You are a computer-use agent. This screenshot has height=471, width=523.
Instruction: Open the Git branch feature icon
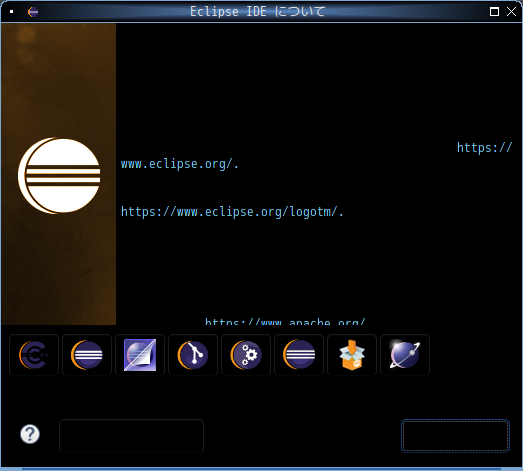click(x=193, y=355)
